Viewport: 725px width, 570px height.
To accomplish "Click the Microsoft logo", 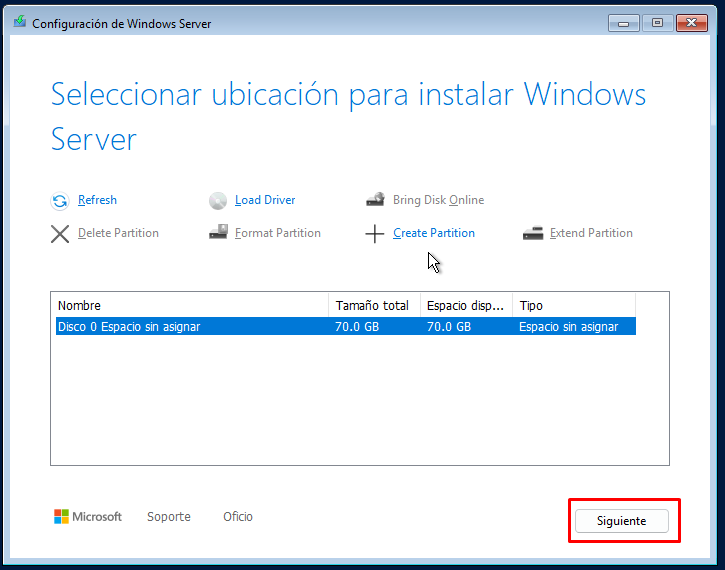I will click(88, 516).
